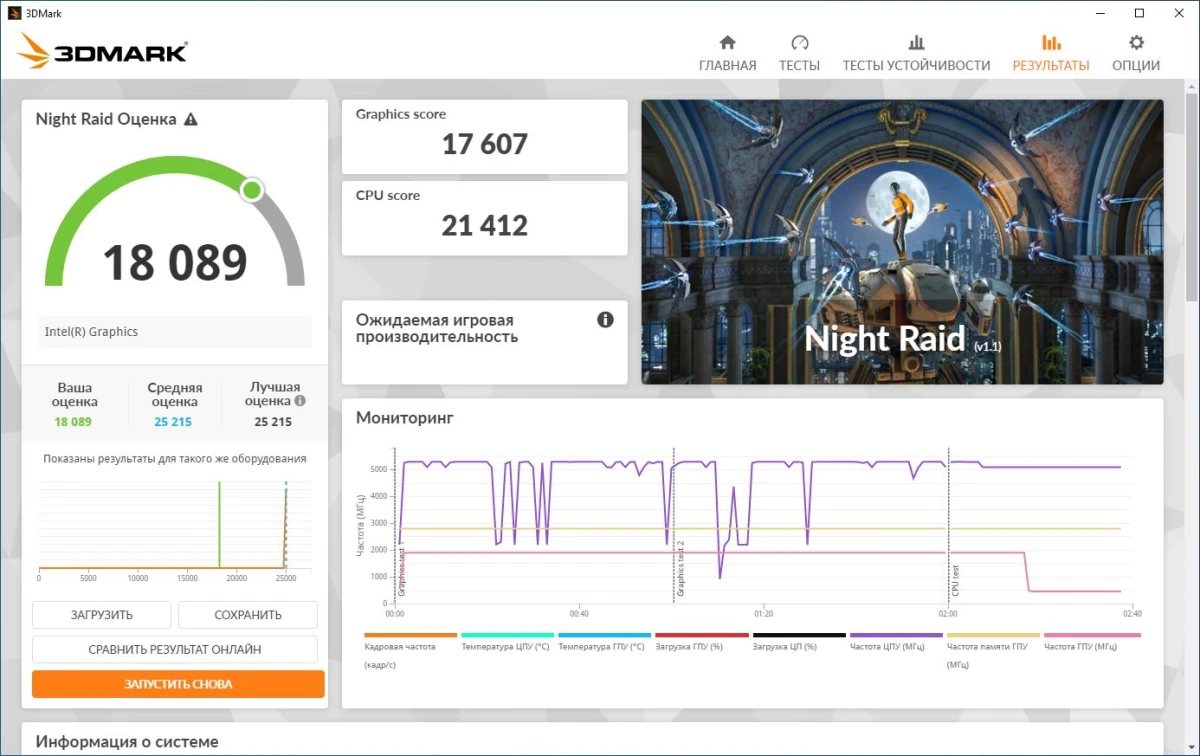The height and width of the screenshot is (756, 1200).
Task: Toggle Температура ЦПУ legend swatch
Action: [x=507, y=635]
